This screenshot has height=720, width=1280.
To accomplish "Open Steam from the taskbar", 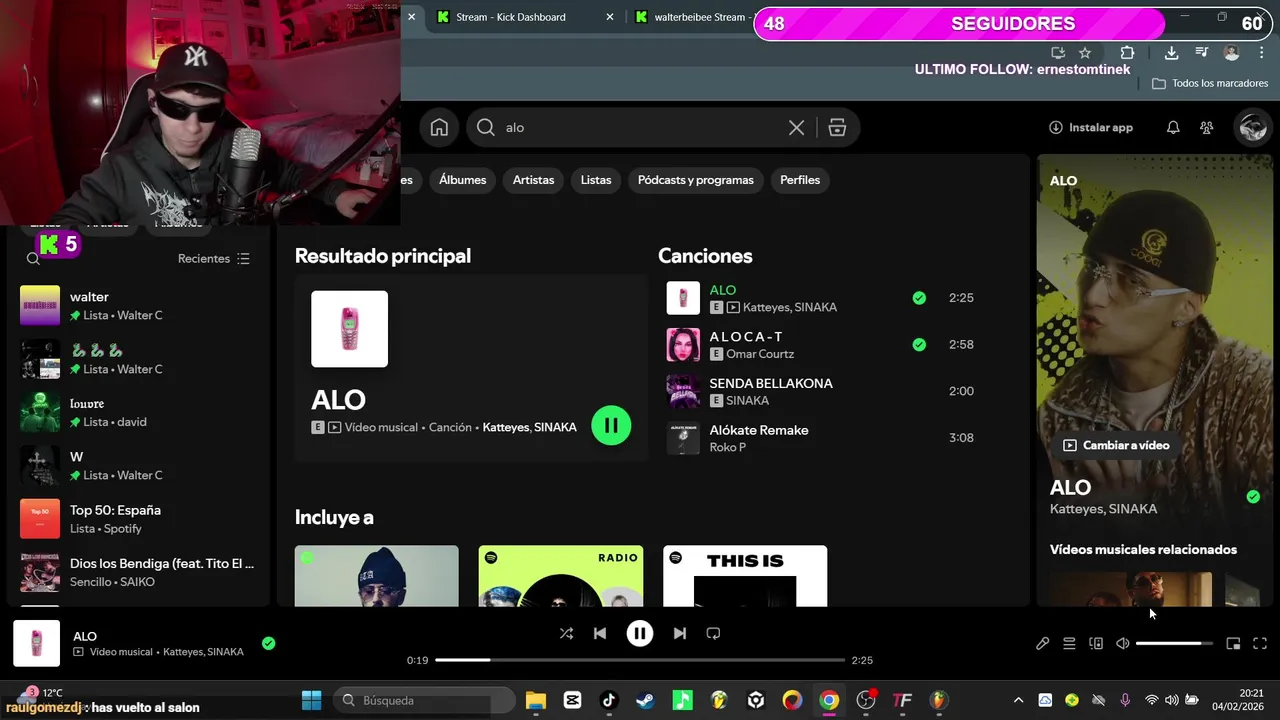I will click(x=646, y=700).
